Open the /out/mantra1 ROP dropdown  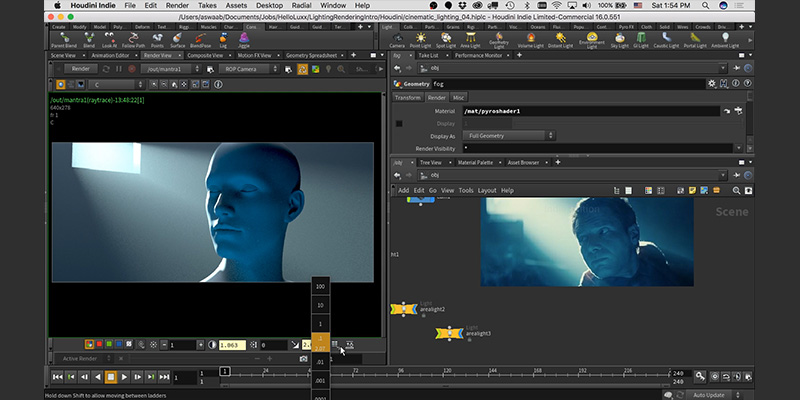point(171,69)
